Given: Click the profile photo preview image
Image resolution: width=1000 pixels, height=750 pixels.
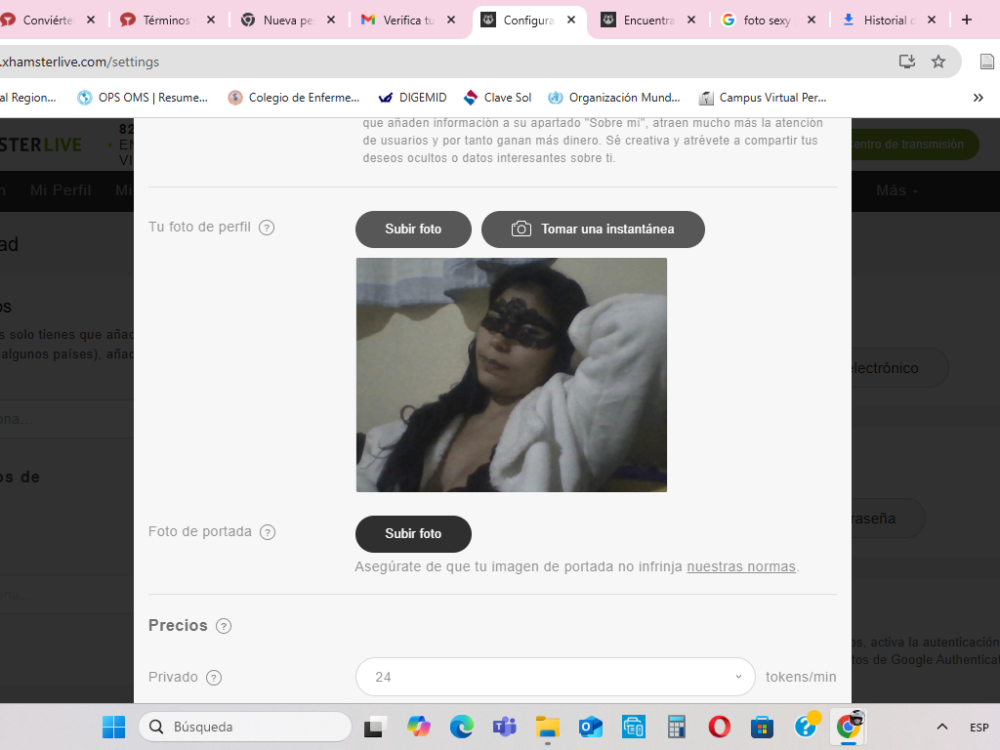Looking at the screenshot, I should (511, 375).
